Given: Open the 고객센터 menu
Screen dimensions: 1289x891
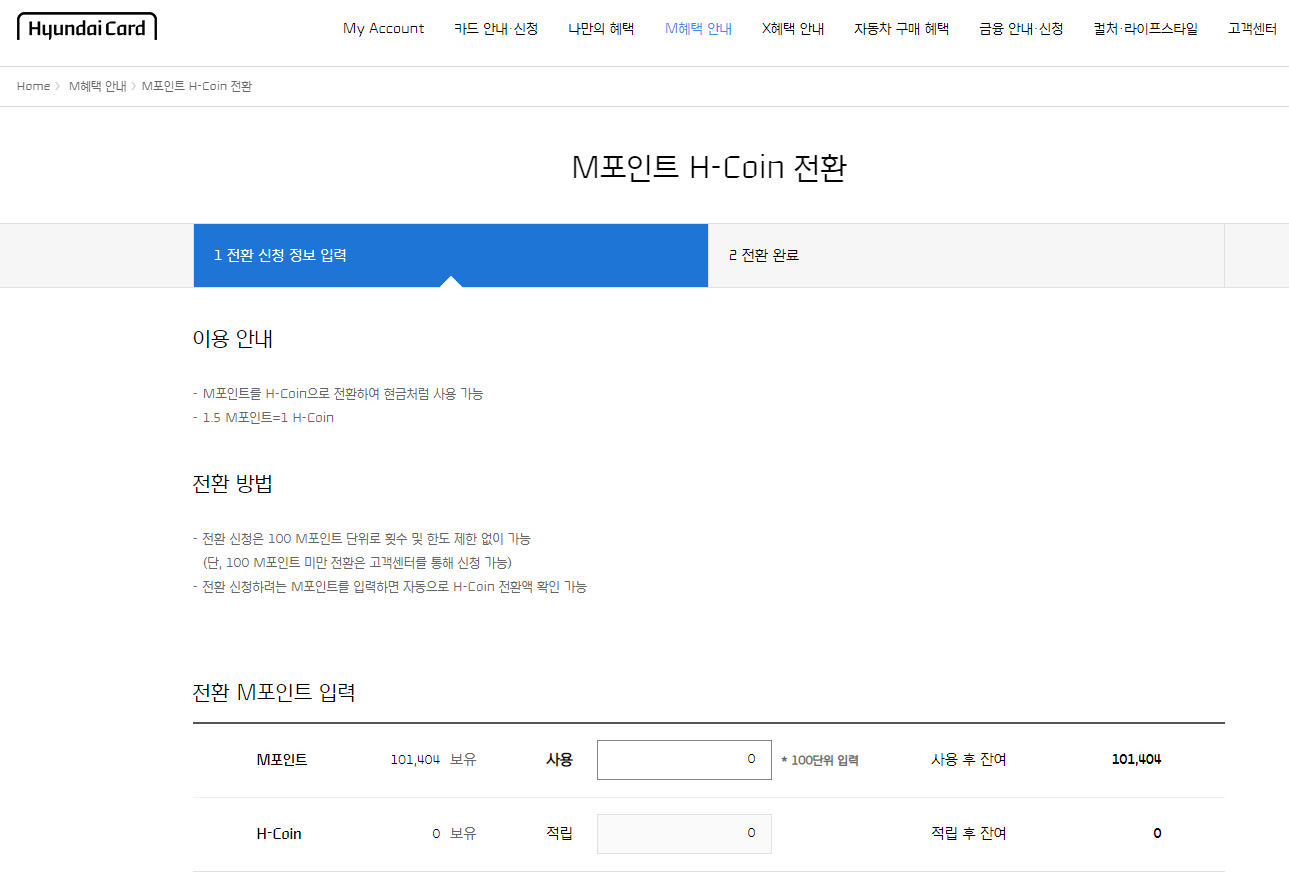Looking at the screenshot, I should (x=1252, y=28).
